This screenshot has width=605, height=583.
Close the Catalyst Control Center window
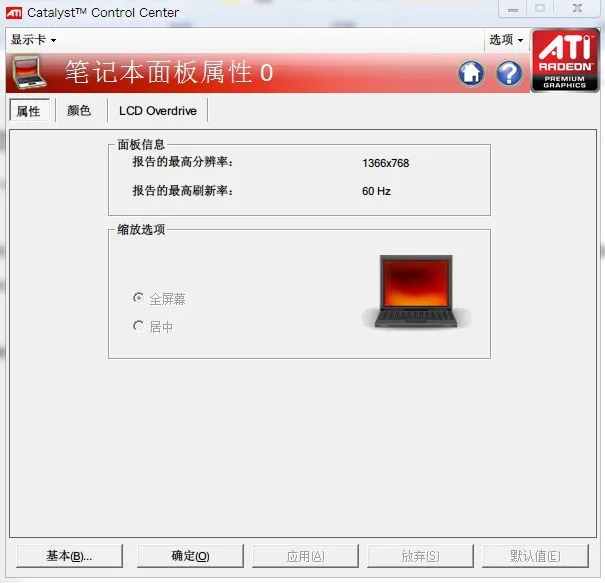[578, 8]
